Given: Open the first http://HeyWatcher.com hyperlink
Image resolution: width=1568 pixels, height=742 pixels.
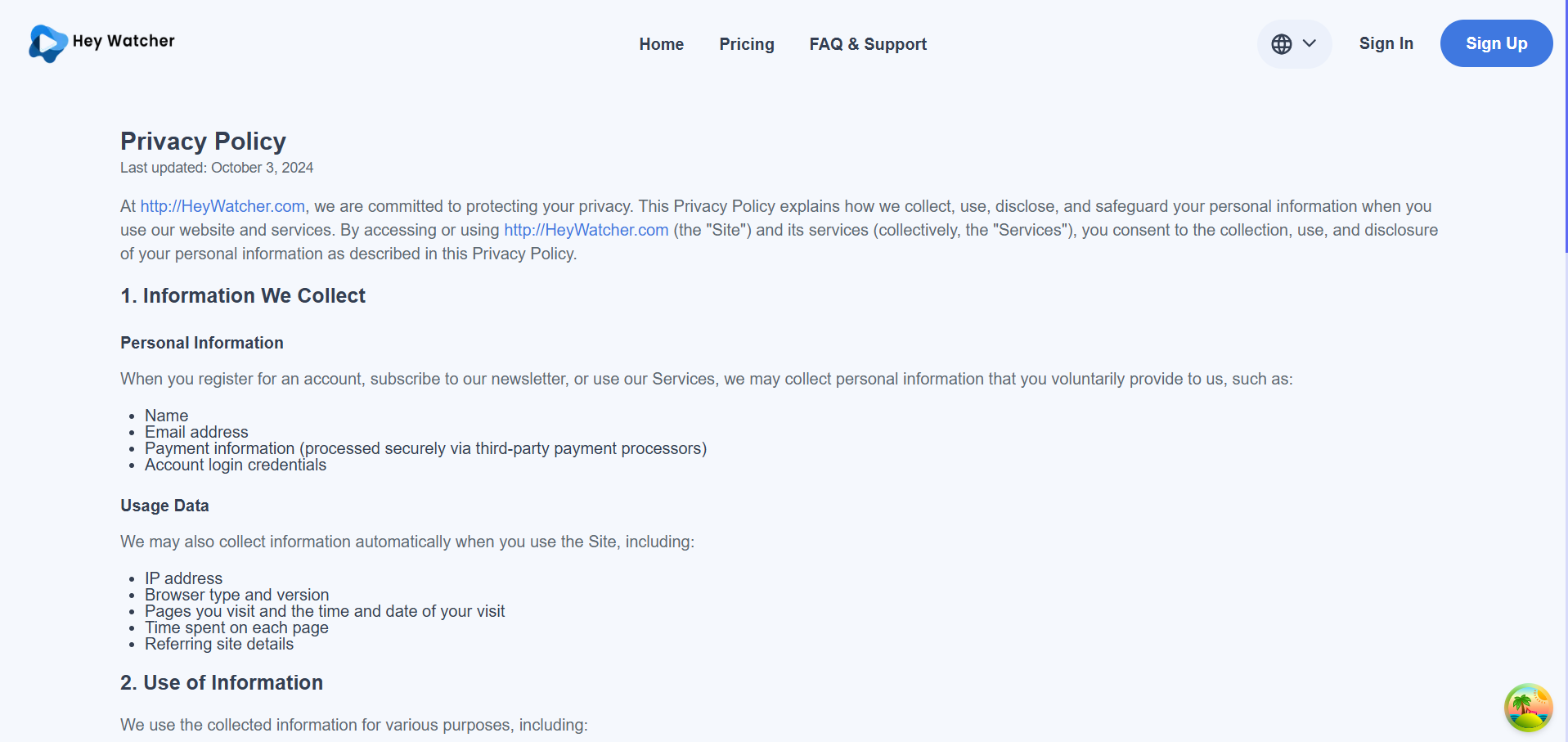Looking at the screenshot, I should (x=222, y=206).
